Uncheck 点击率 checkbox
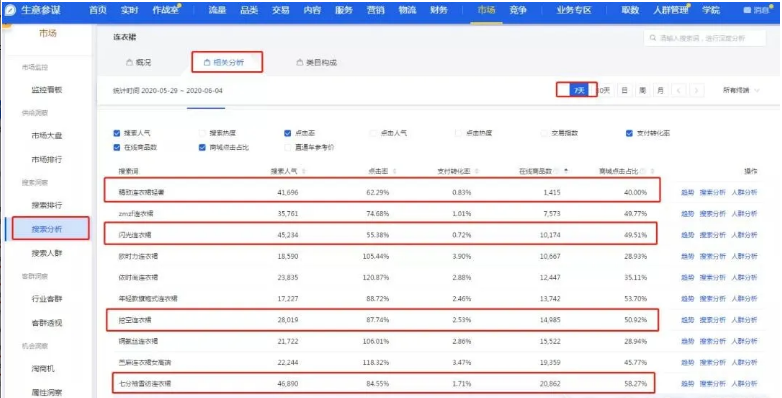 (x=288, y=133)
